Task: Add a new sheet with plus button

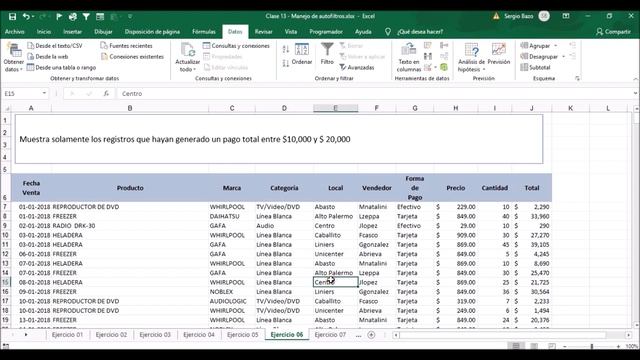Action: coord(371,335)
